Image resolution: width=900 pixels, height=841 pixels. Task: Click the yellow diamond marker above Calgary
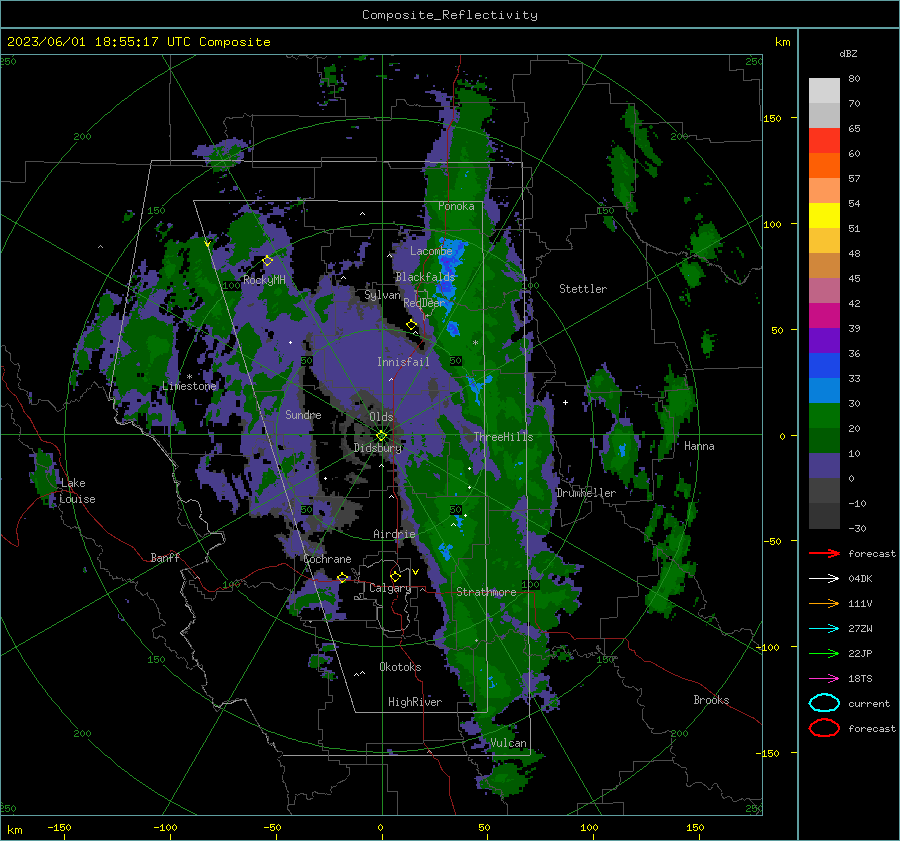click(395, 576)
